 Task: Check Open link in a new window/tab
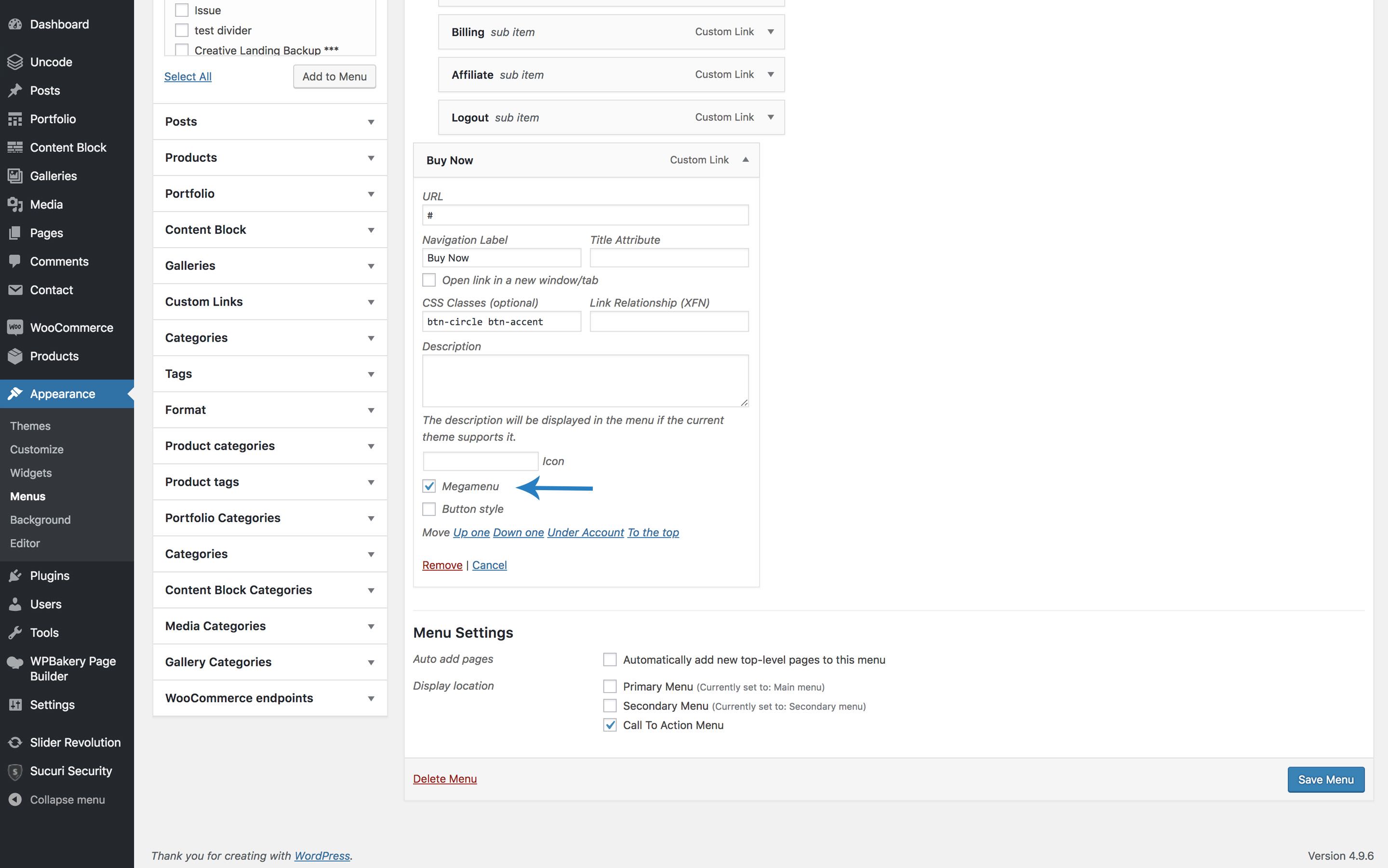(x=429, y=280)
